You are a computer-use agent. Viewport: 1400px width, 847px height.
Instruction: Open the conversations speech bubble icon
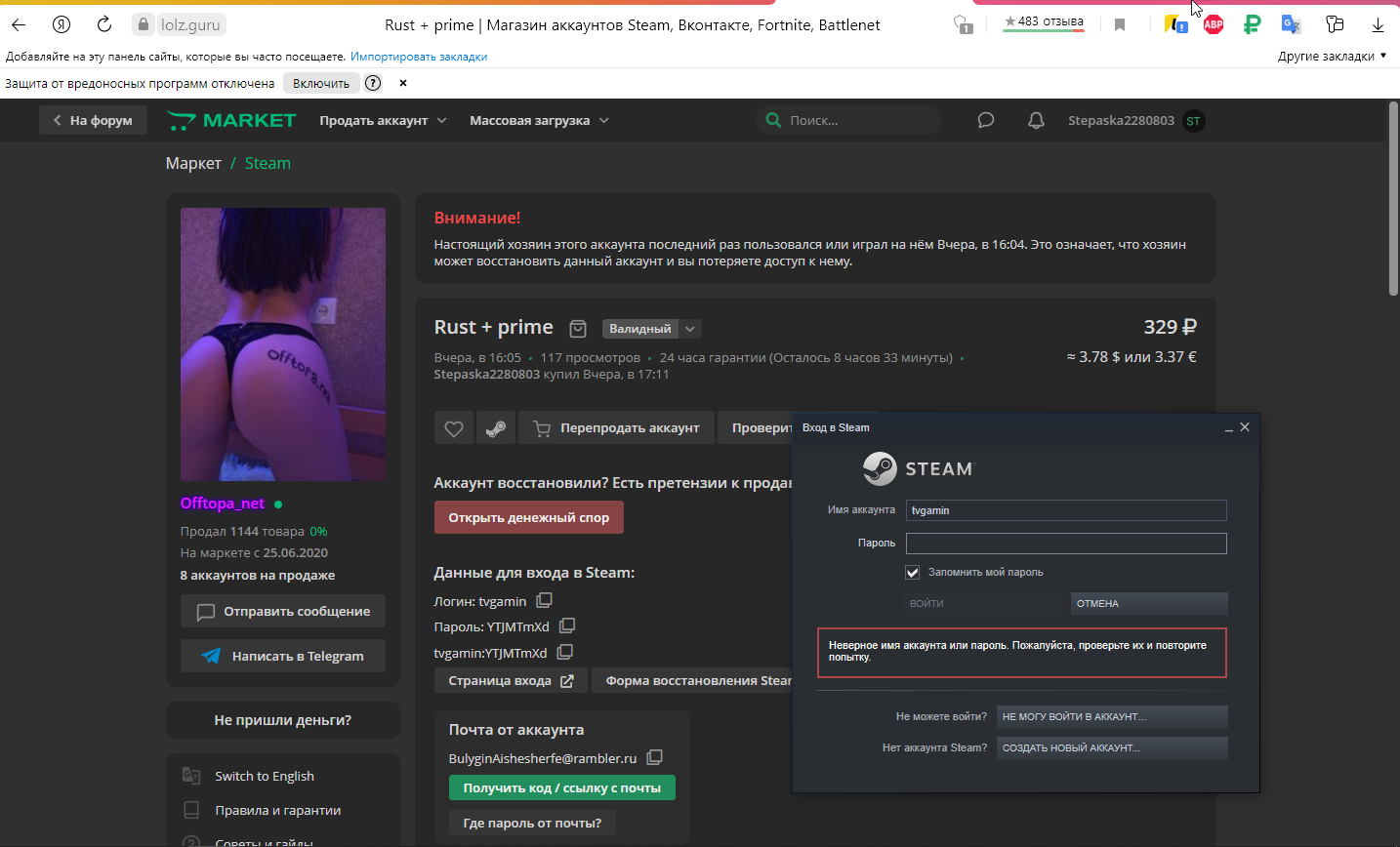pyautogui.click(x=986, y=120)
